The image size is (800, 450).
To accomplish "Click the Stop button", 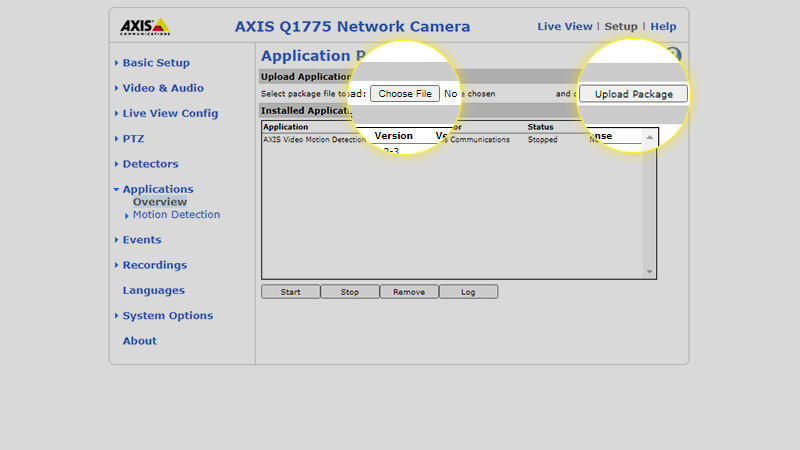I will pyautogui.click(x=349, y=292).
